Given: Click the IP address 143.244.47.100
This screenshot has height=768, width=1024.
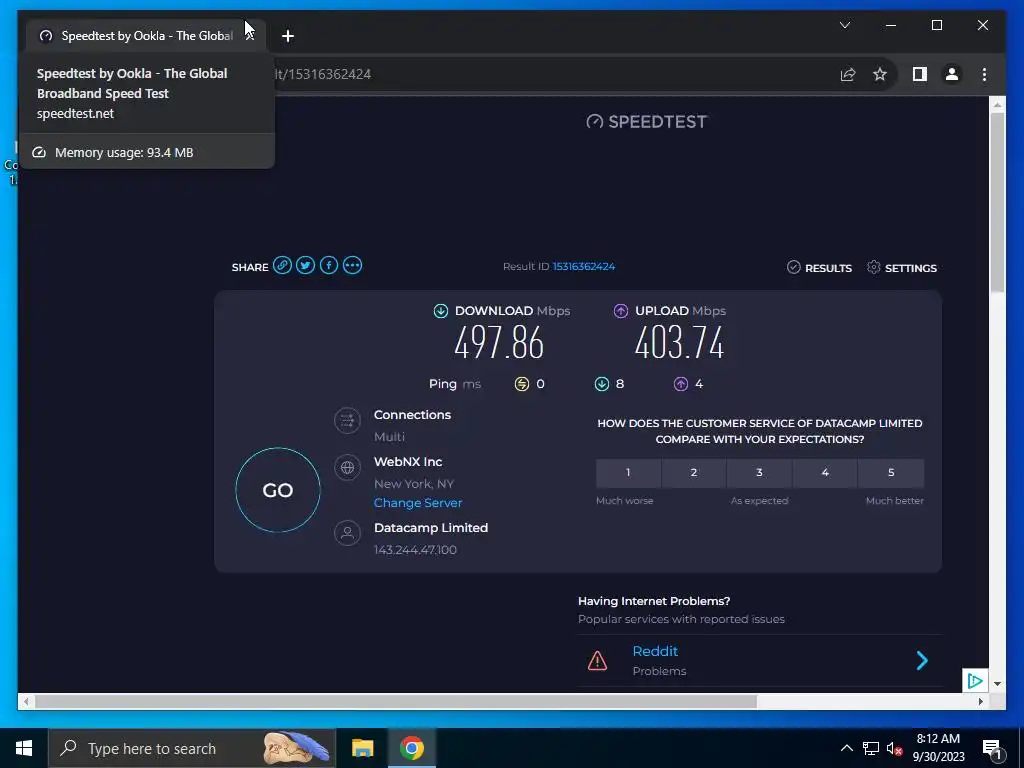Looking at the screenshot, I should [415, 550].
